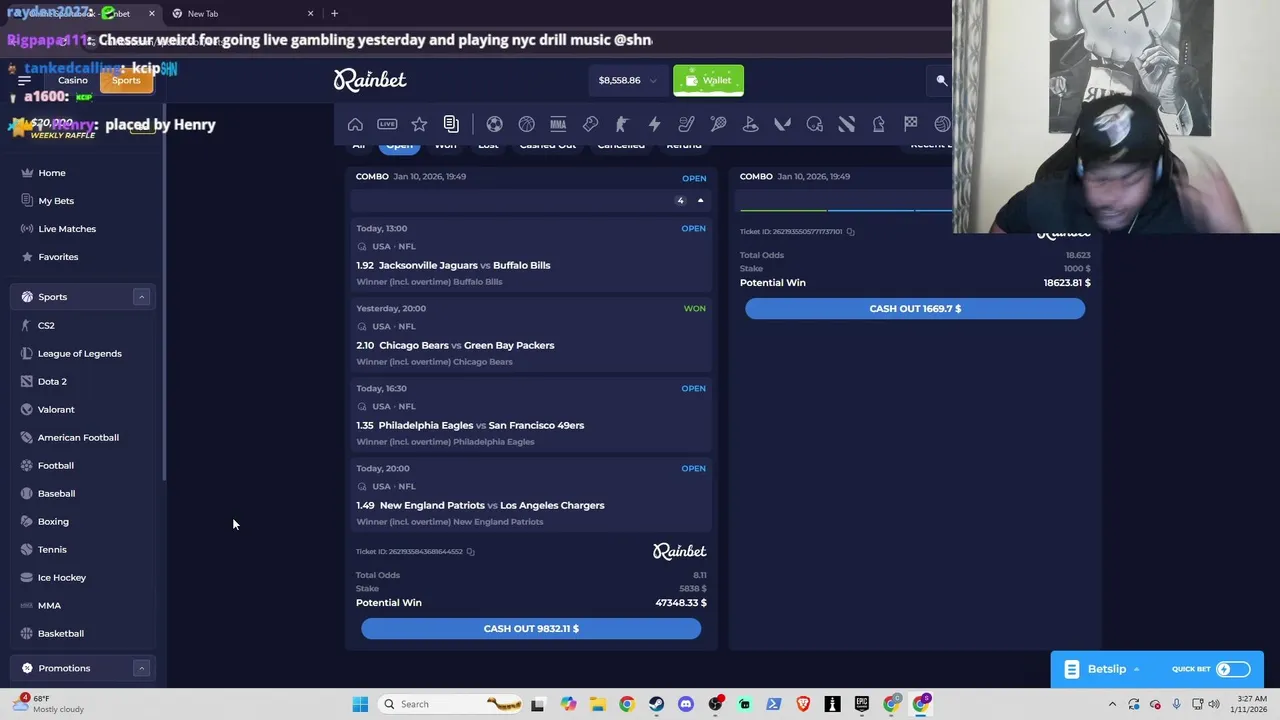The height and width of the screenshot is (720, 1280).
Task: Select Ice Hockey in sidebar
Action: coord(62,577)
